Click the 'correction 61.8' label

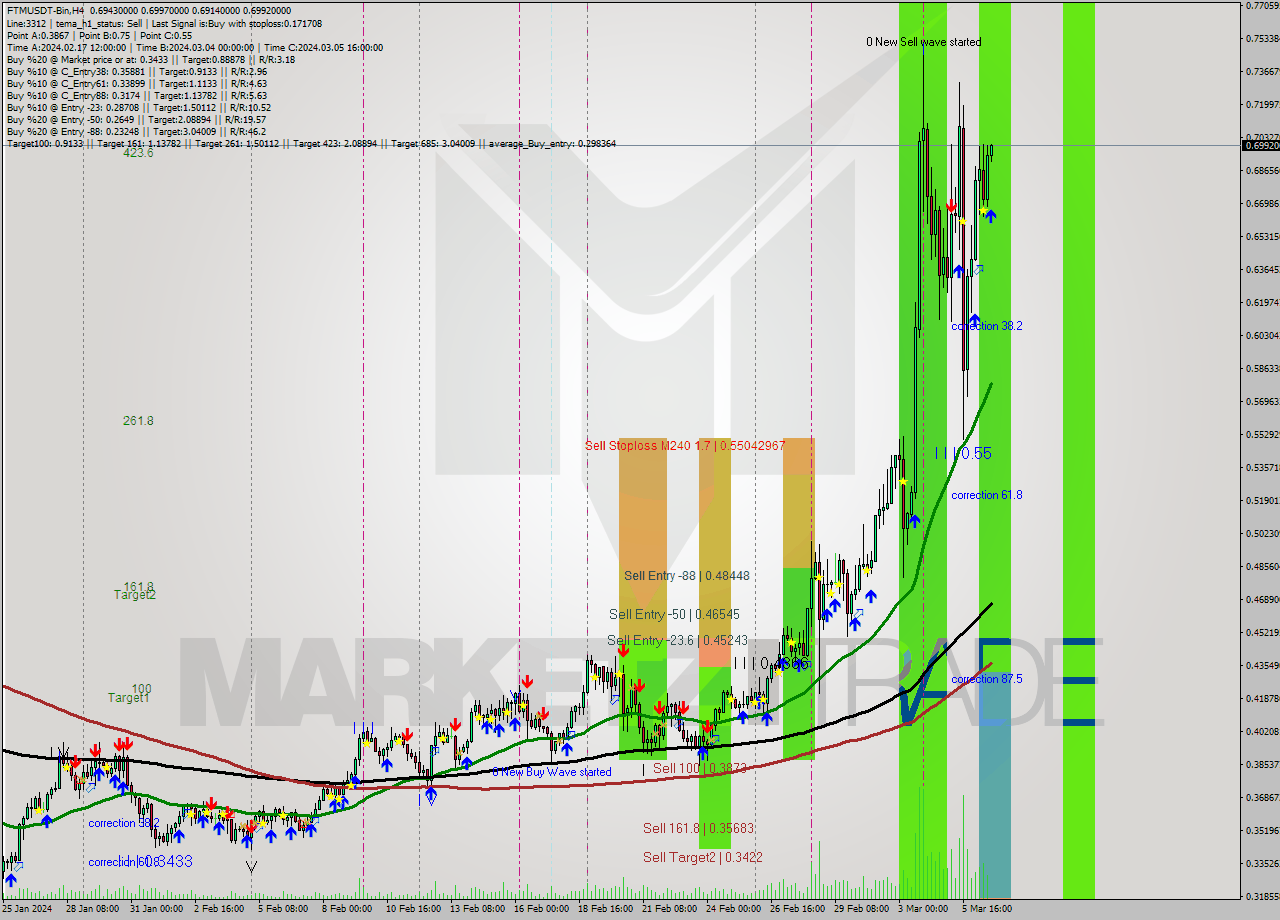(x=986, y=495)
